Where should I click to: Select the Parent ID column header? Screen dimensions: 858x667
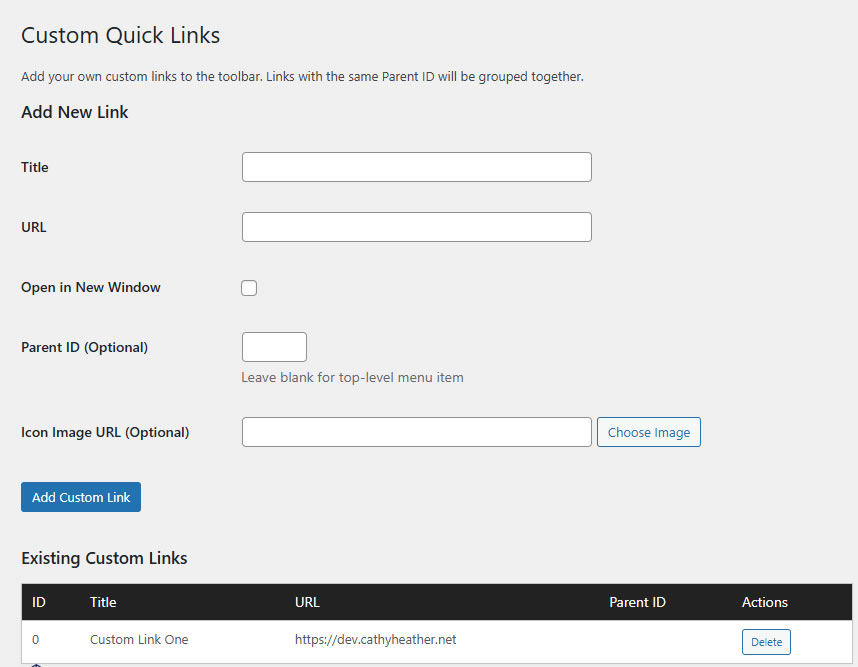[637, 602]
